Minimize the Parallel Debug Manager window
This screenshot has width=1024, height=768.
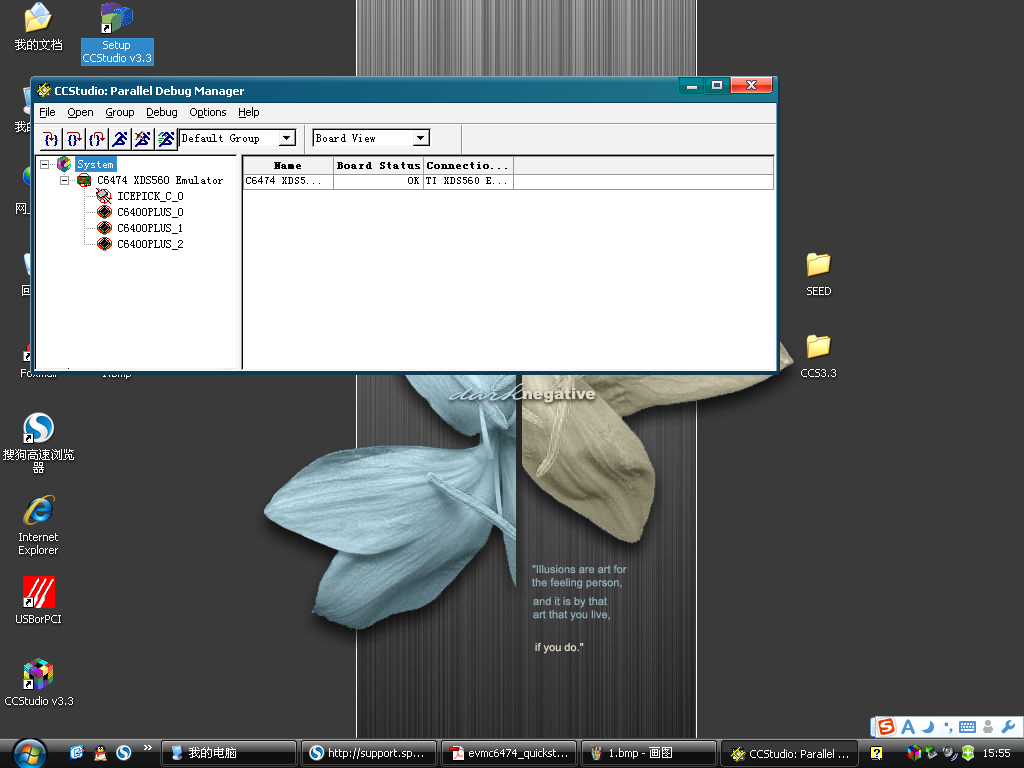pos(692,86)
